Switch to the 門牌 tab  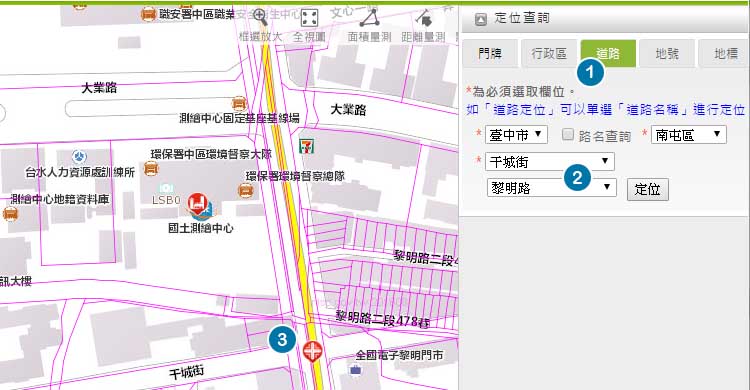point(490,53)
